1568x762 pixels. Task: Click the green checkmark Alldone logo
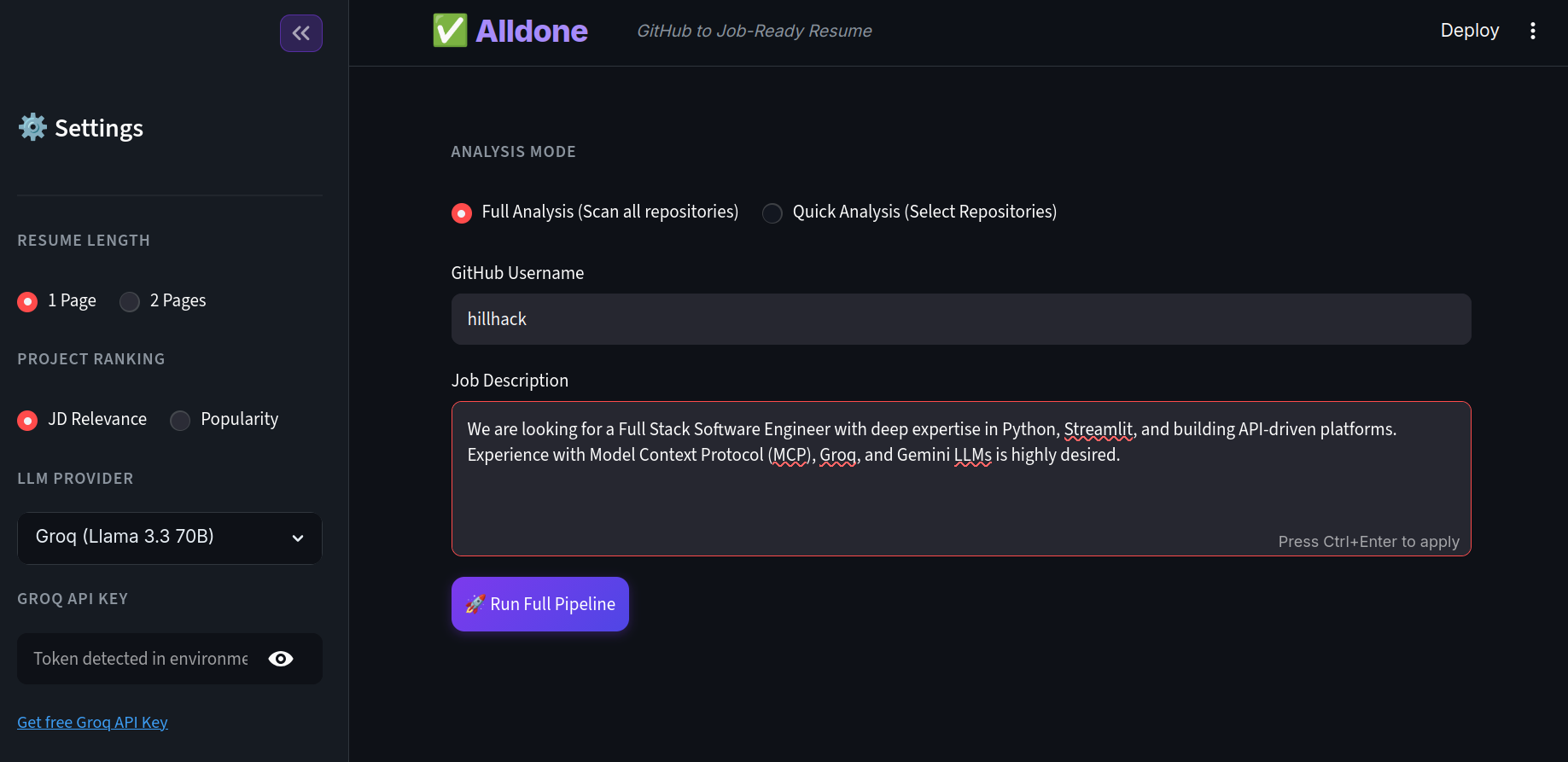coord(450,31)
